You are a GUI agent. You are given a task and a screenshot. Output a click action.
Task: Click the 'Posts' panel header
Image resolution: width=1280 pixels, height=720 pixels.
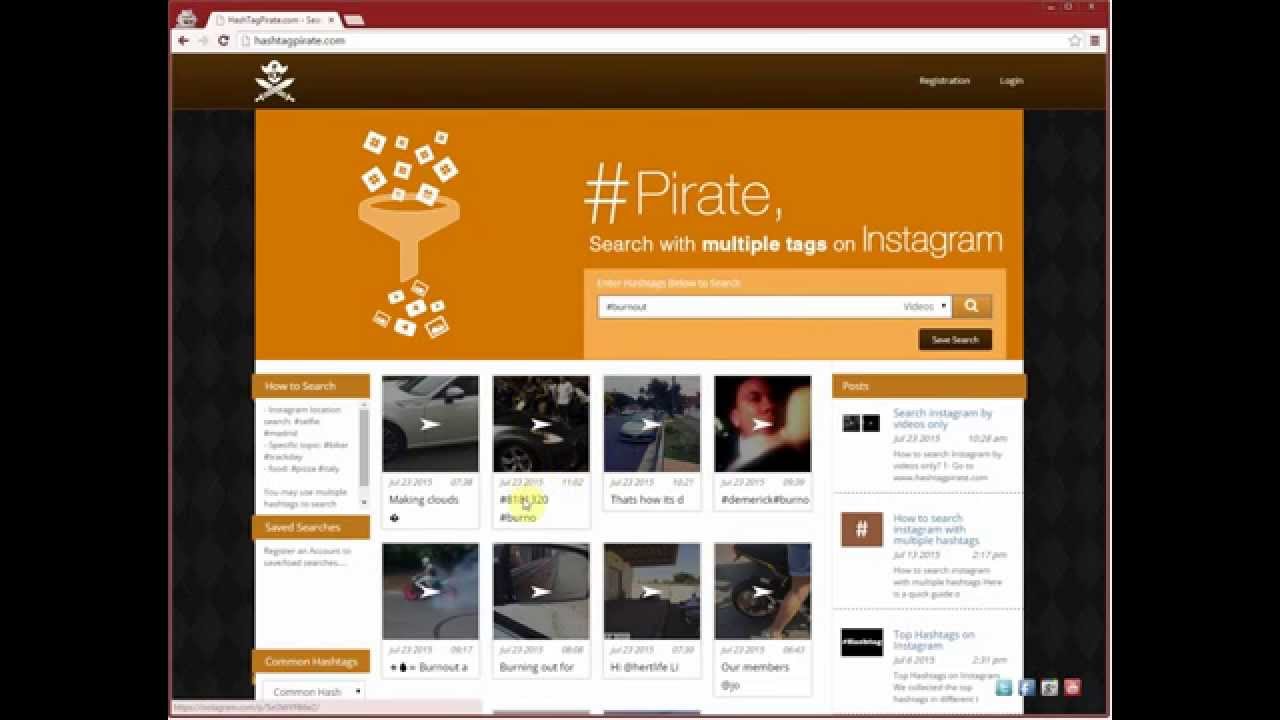pyautogui.click(x=929, y=386)
